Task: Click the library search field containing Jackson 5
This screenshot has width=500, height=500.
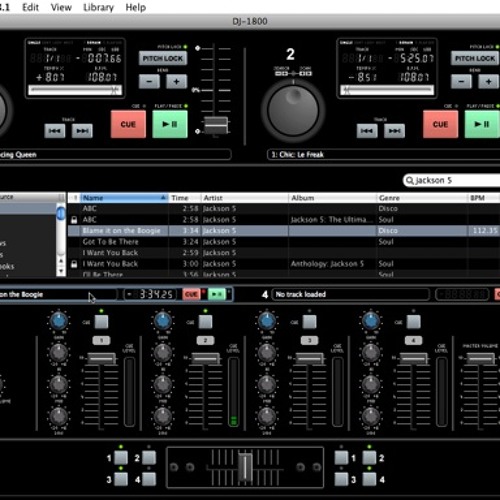Action: point(452,180)
